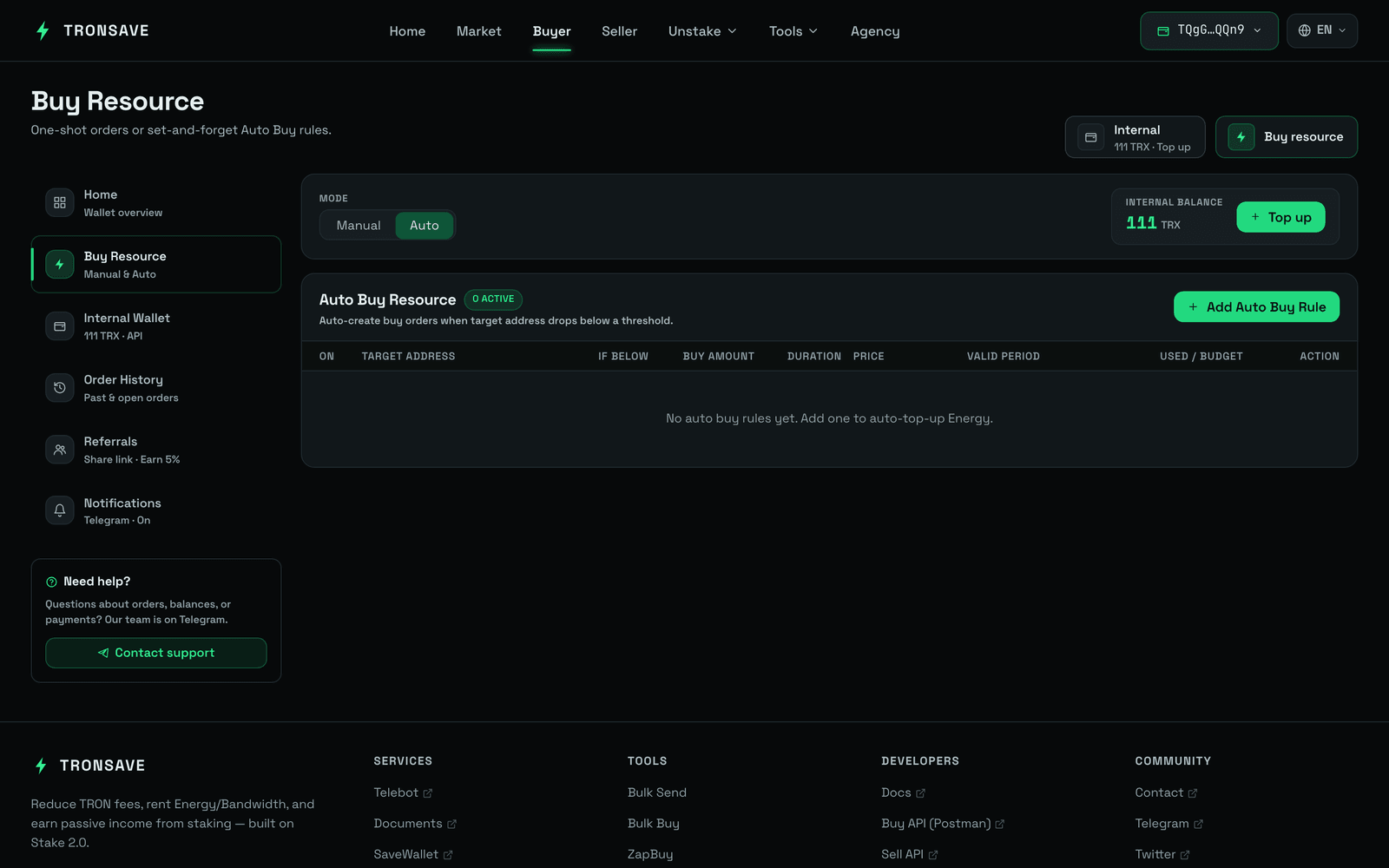Select the Buyer nav tab
This screenshot has height=868, width=1389.
[x=552, y=31]
